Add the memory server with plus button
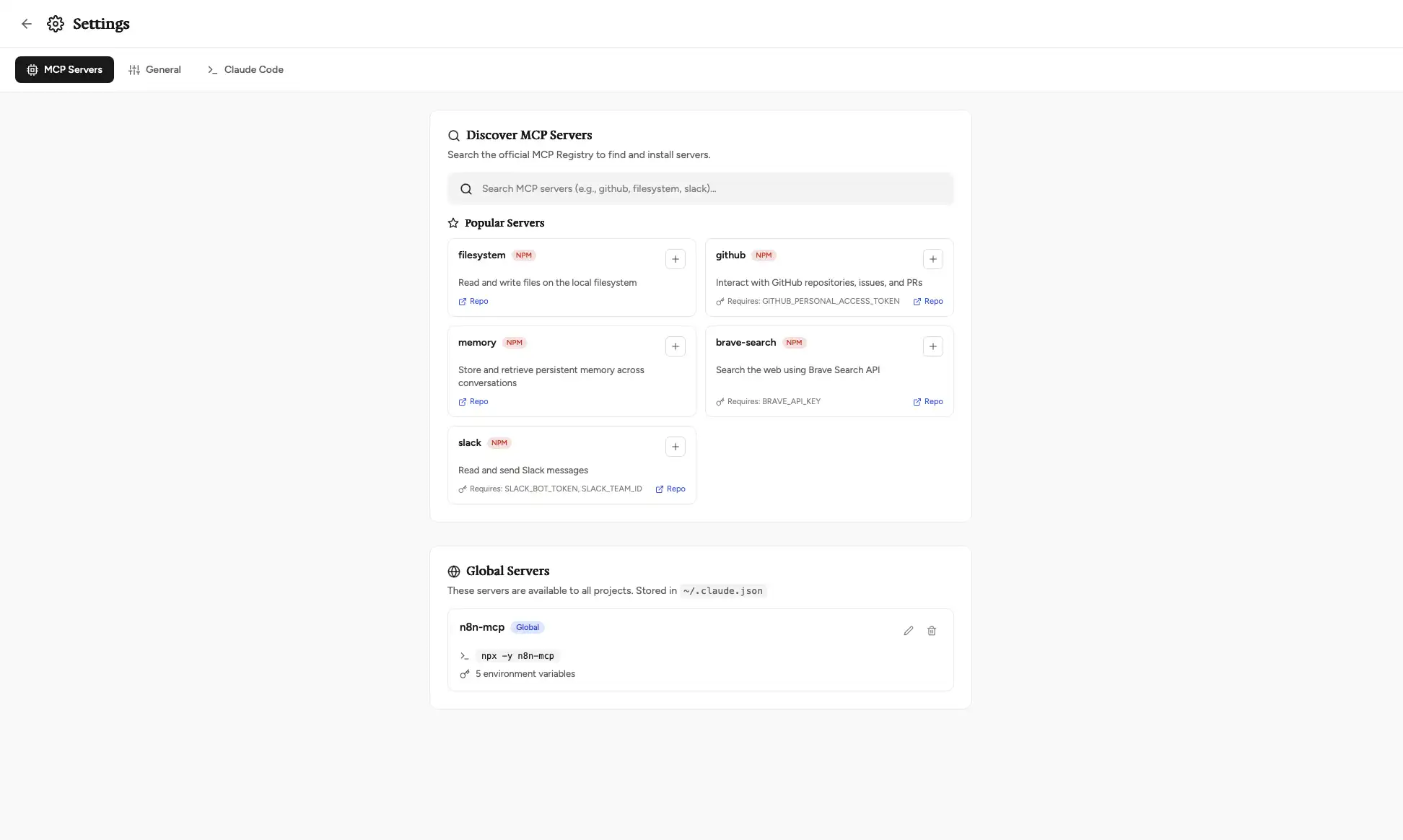Viewport: 1403px width, 840px height. [675, 346]
